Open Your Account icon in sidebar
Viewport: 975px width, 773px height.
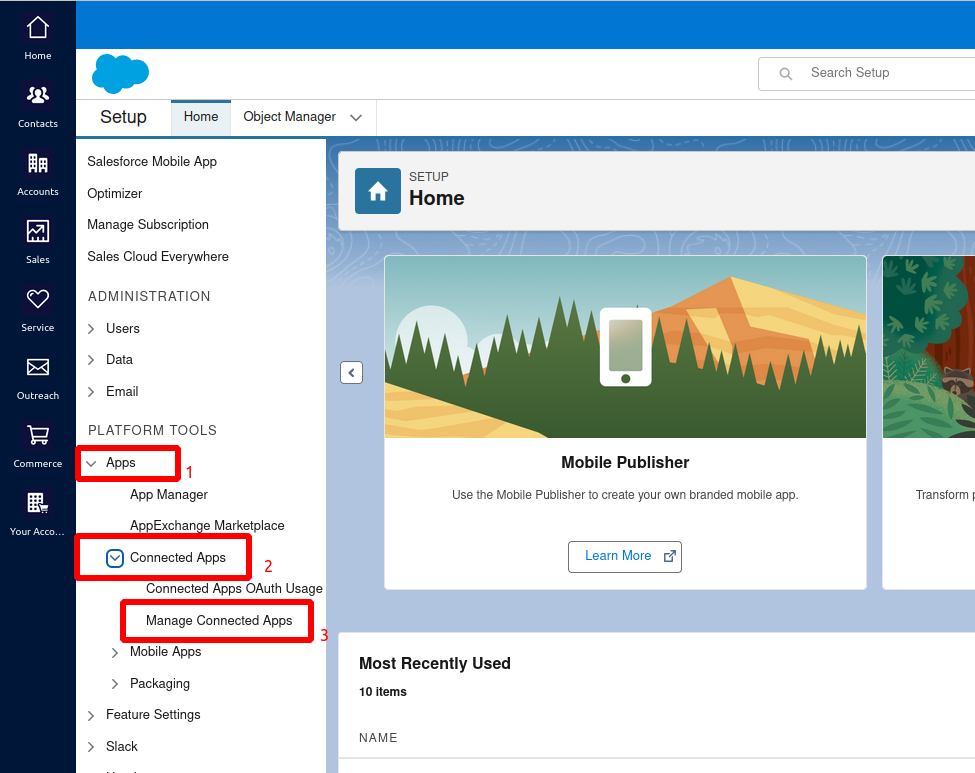(x=37, y=502)
